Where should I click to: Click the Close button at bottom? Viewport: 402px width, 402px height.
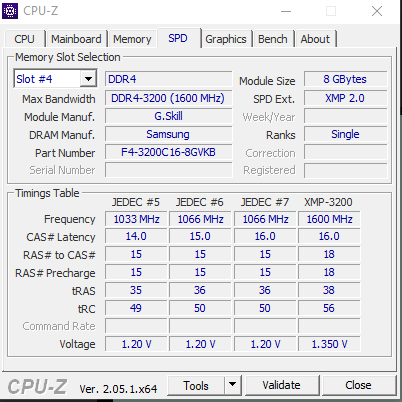tap(358, 385)
